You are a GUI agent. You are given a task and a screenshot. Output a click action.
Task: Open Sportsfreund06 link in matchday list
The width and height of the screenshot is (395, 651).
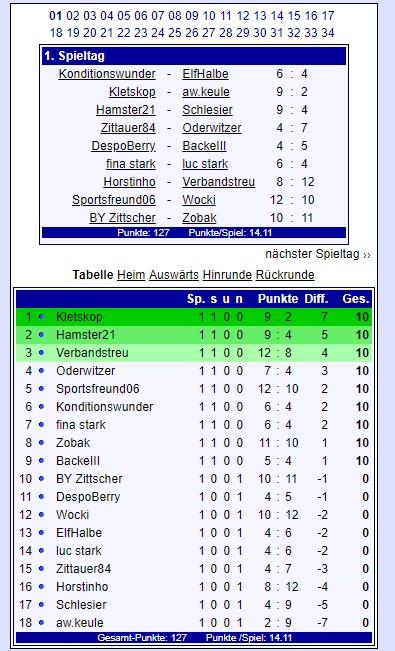tap(114, 200)
